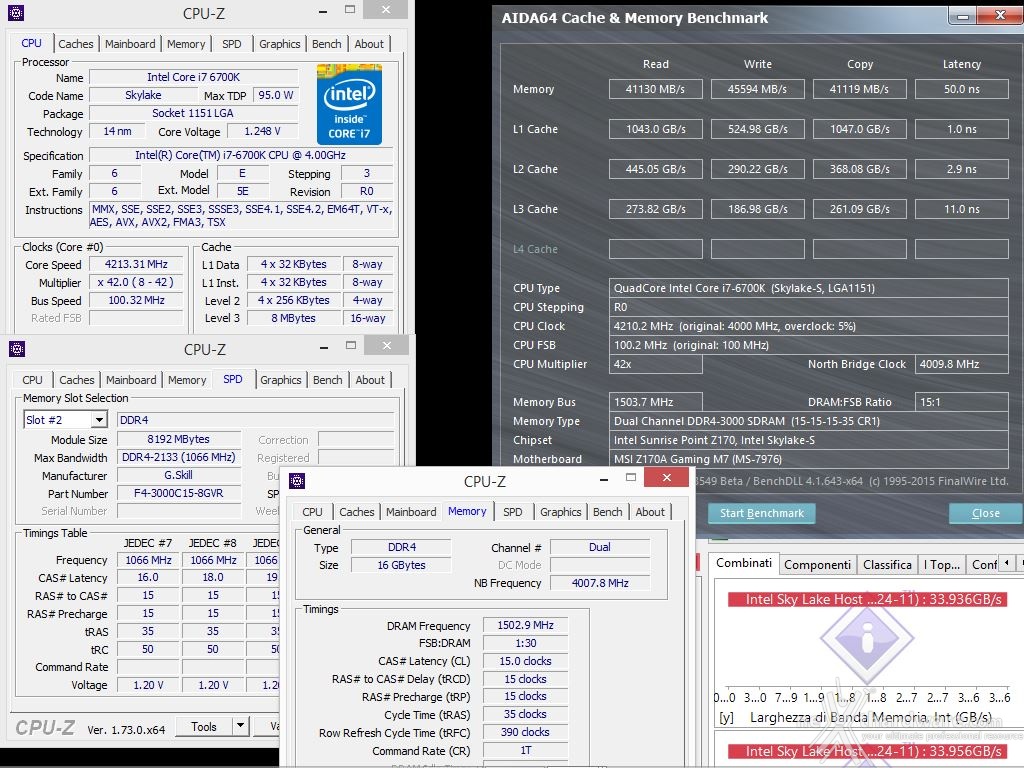Open the Caches tab in the CPU-Z Memory window
The width and height of the screenshot is (1024, 768).
357,512
